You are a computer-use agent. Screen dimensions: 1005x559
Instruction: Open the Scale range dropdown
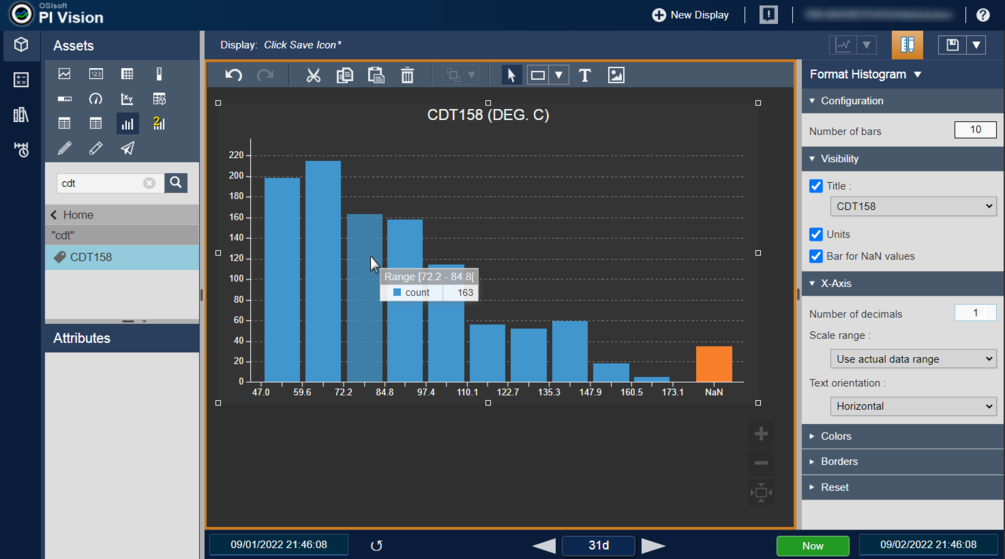[913, 359]
